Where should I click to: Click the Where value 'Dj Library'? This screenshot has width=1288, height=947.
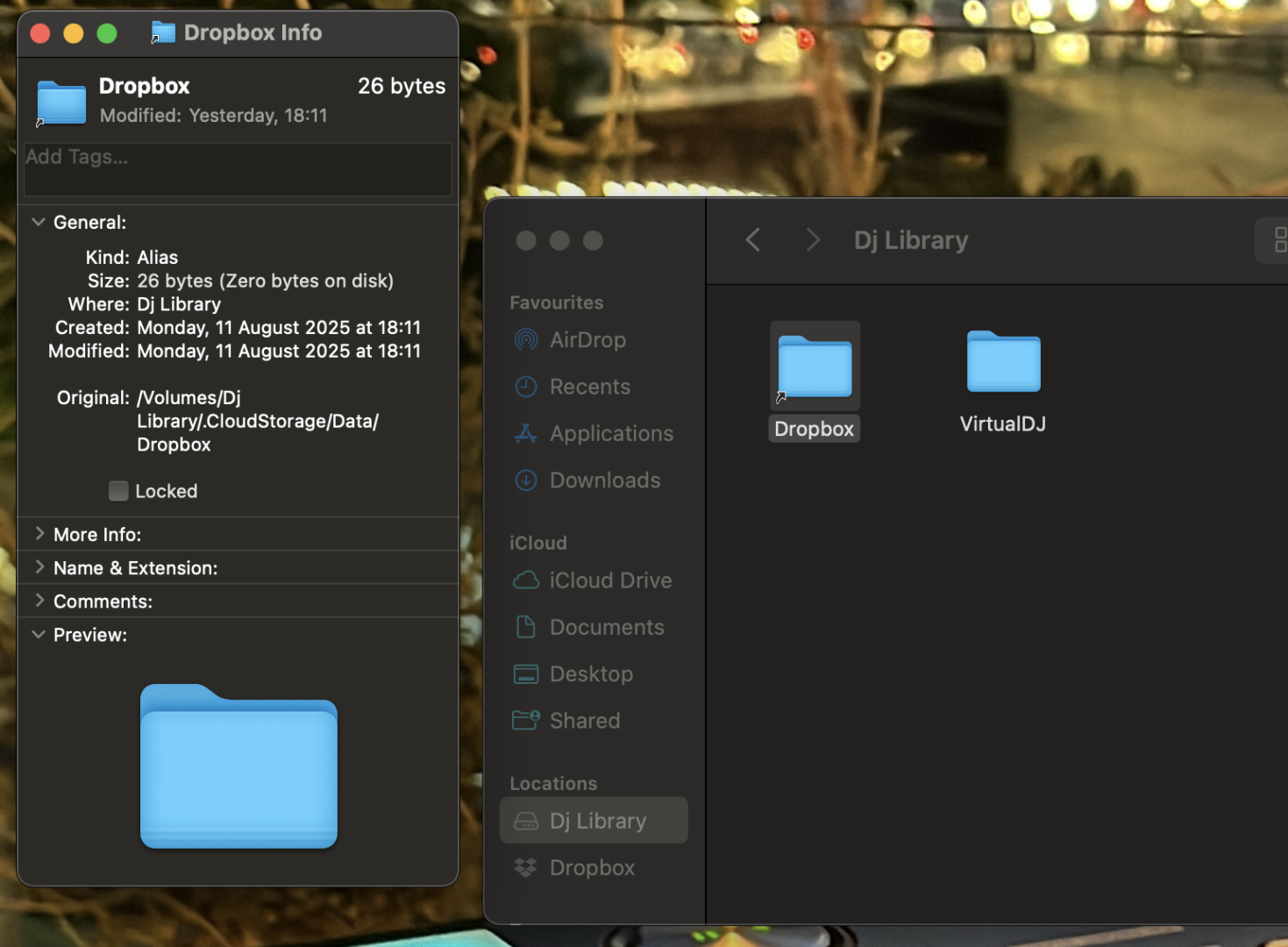coord(179,304)
